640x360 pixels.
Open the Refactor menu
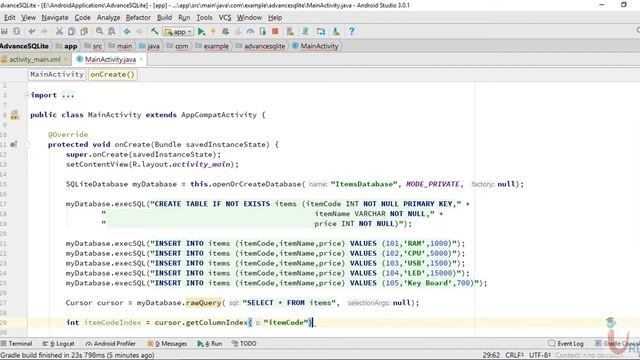tap(138, 18)
